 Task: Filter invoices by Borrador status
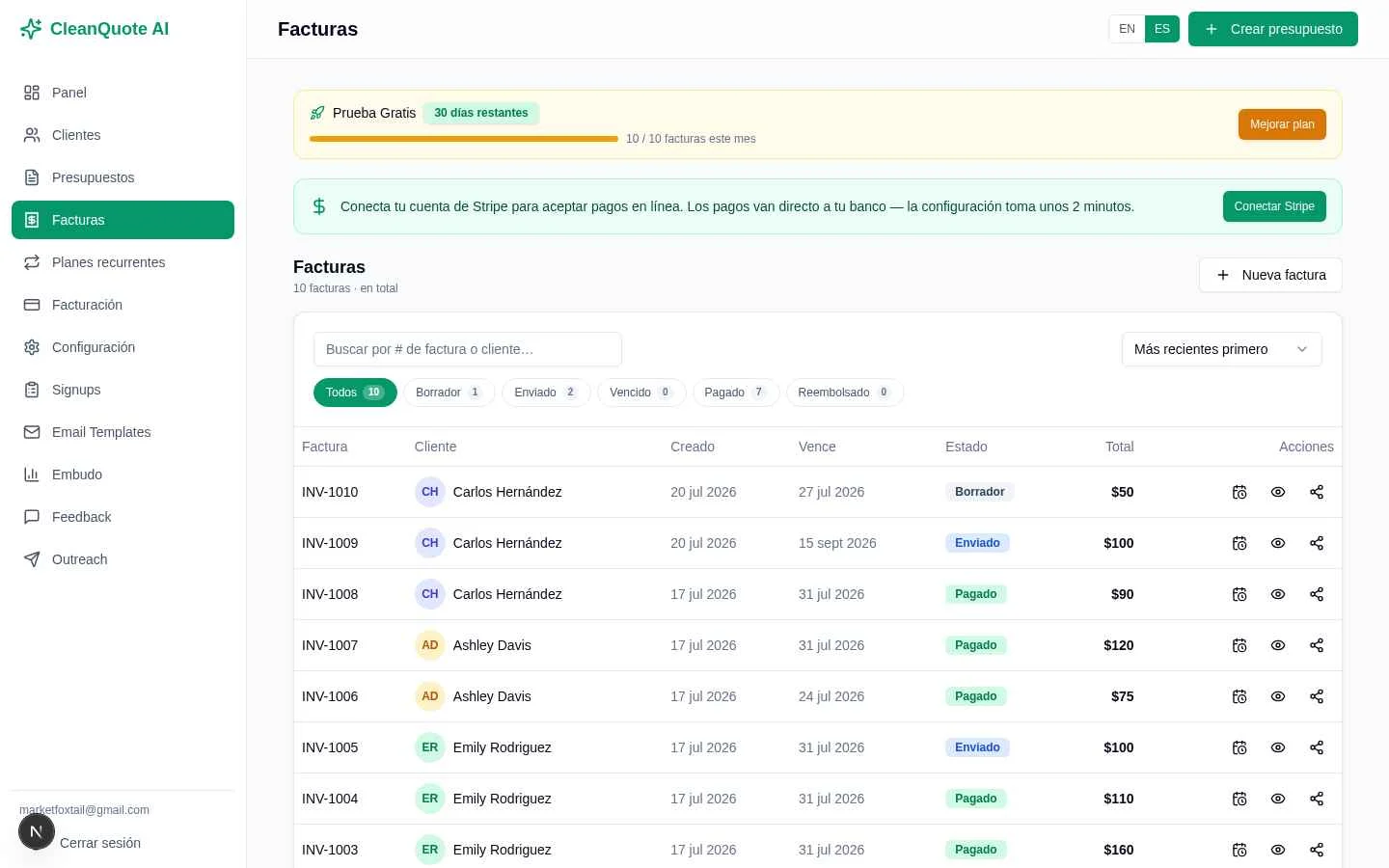449,393
